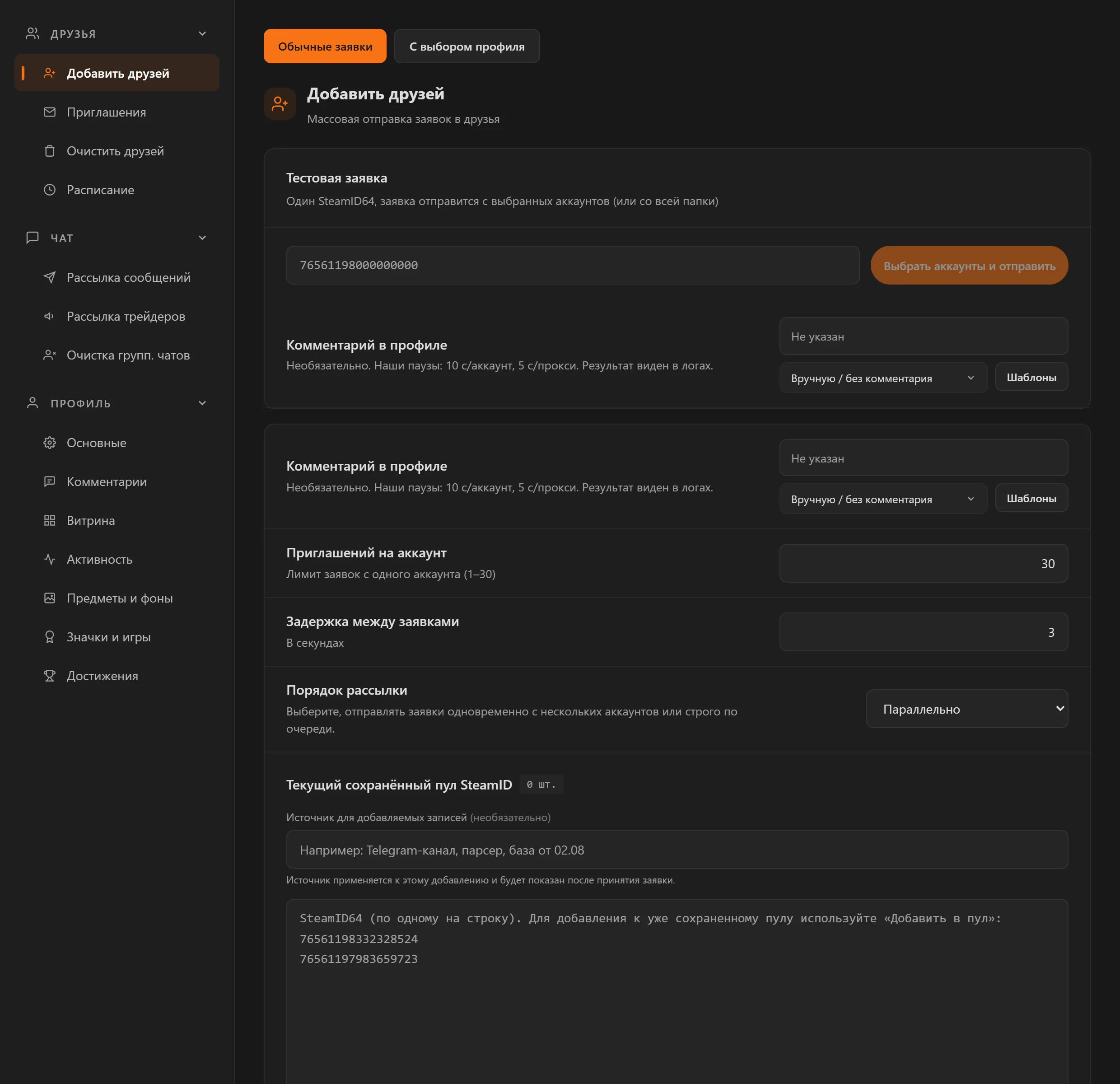Click the Значки и игры badge icon

50,636
